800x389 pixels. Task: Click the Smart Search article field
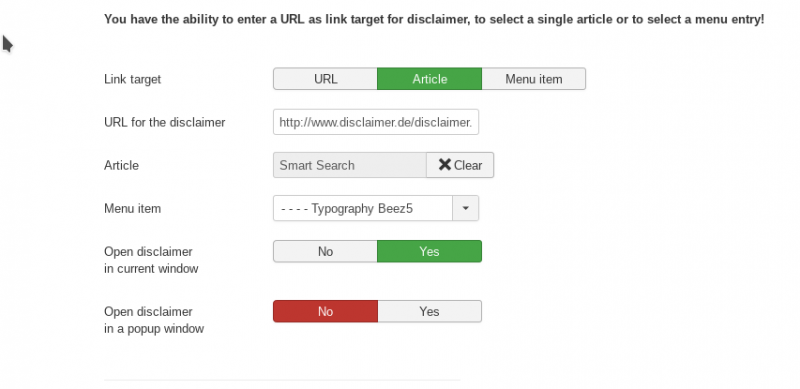tap(350, 165)
